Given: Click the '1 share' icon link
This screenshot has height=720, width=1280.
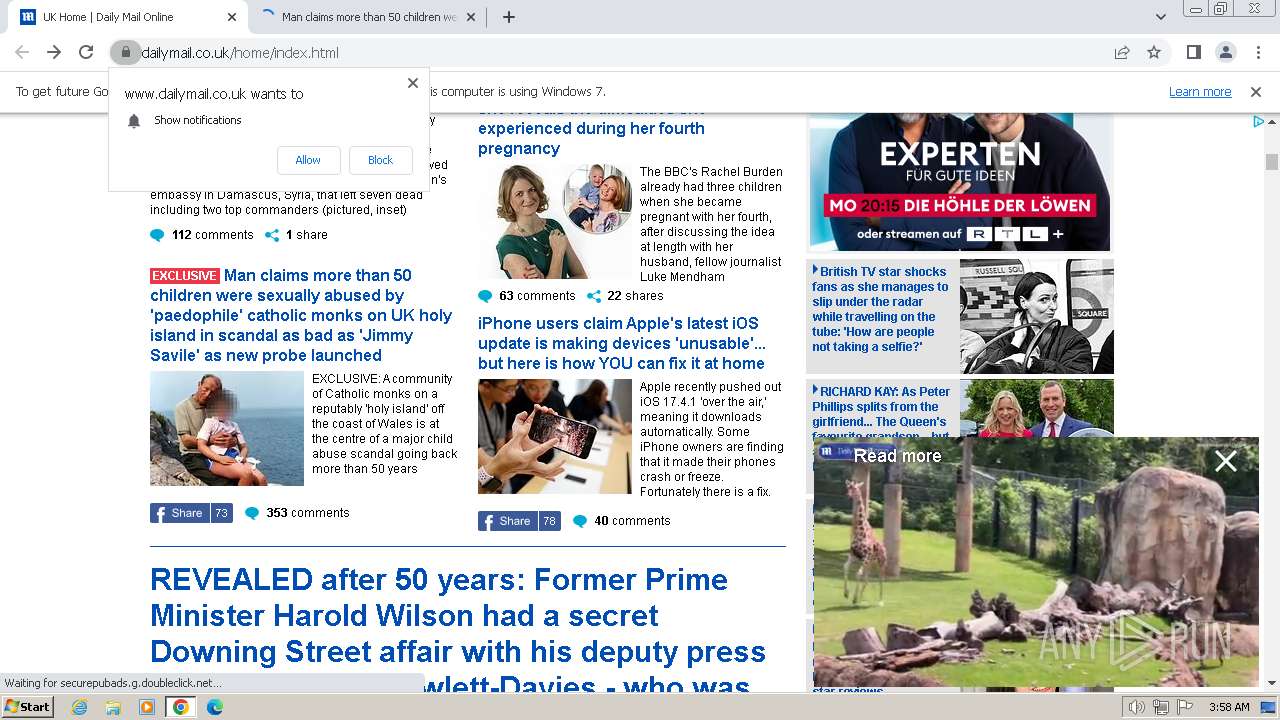Looking at the screenshot, I should (x=296, y=235).
